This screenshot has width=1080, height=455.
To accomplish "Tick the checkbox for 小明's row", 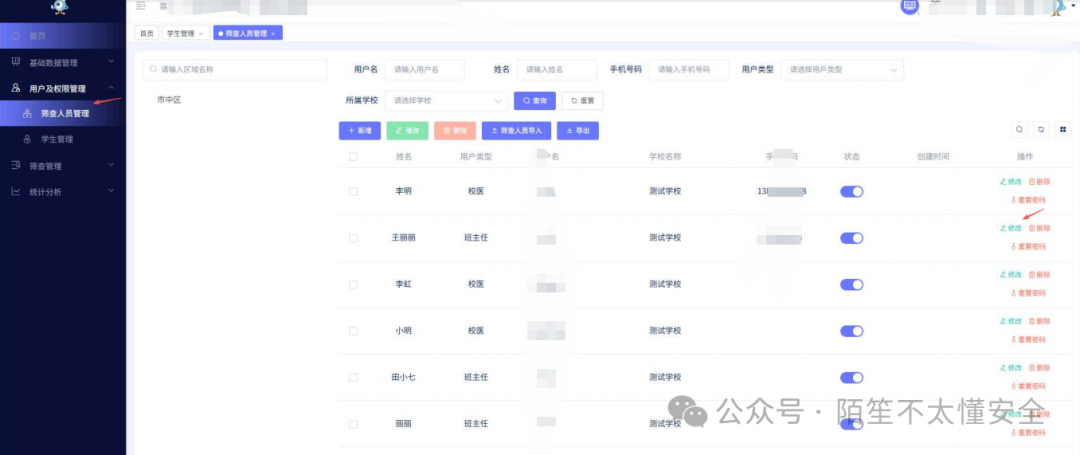I will [353, 331].
